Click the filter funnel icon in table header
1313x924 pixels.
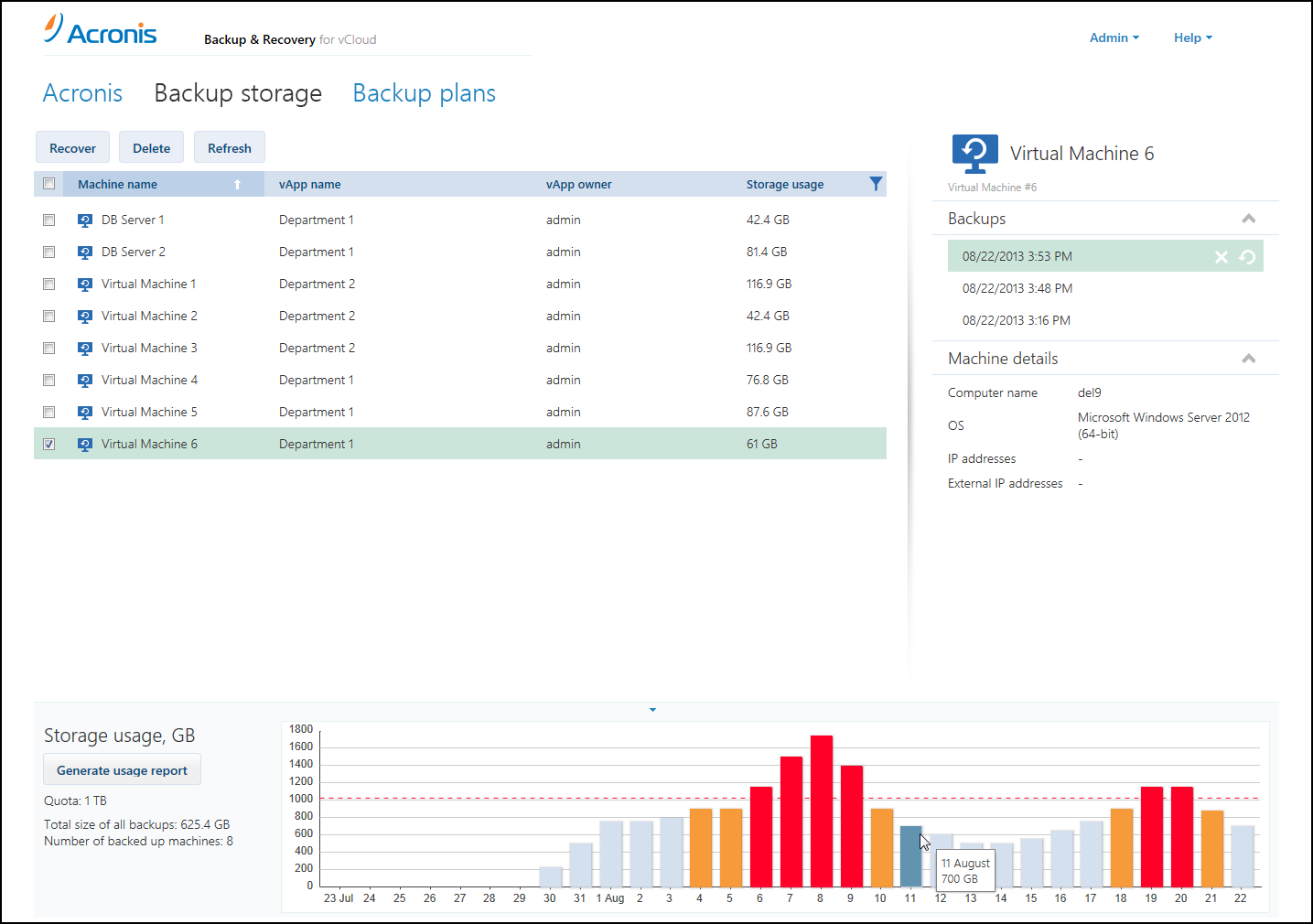(x=876, y=184)
